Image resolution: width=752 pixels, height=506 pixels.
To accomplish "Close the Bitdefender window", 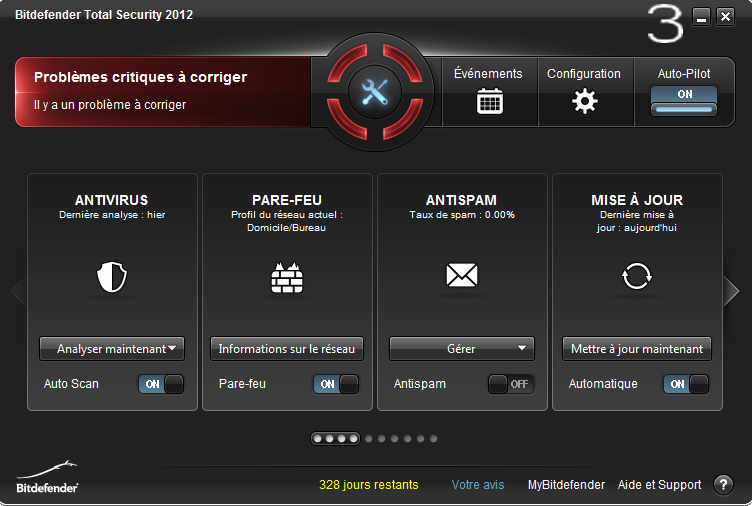I will click(x=726, y=17).
